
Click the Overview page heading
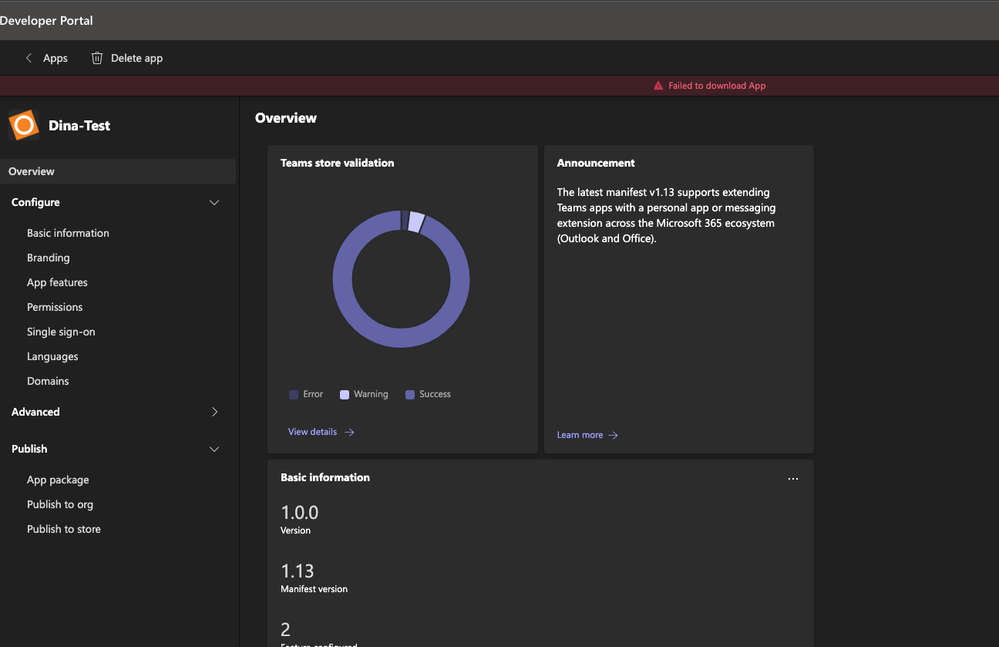point(285,118)
